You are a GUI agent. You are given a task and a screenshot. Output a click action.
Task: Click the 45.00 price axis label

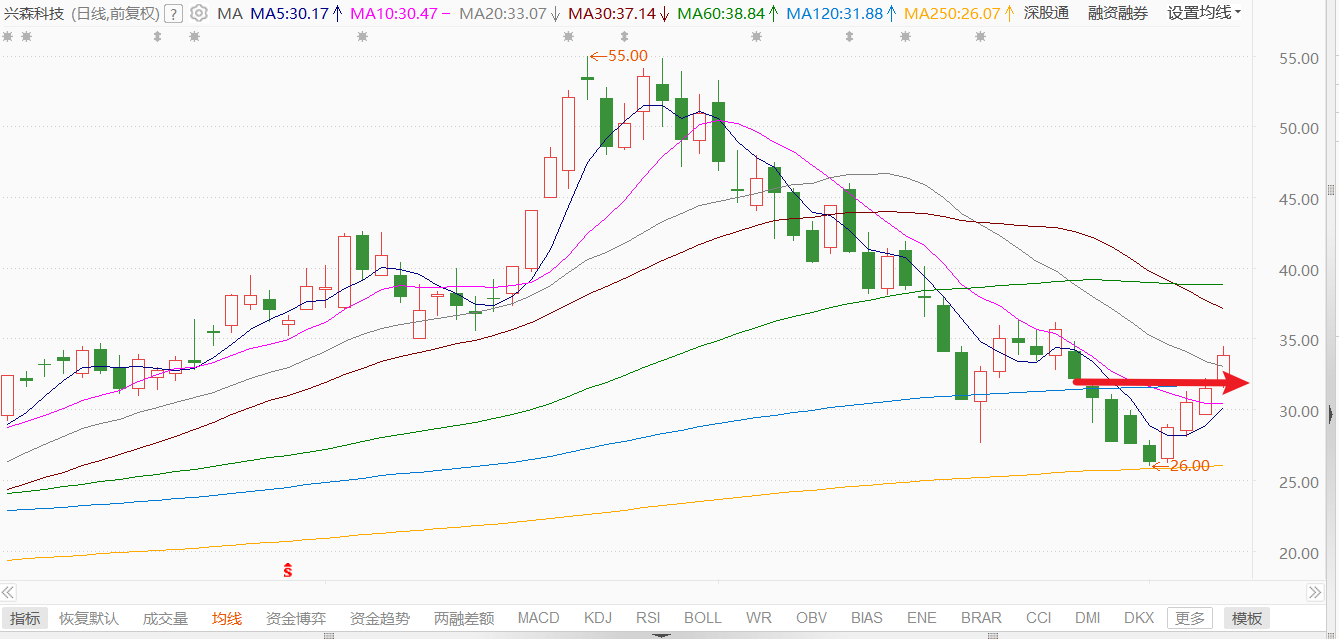pos(1298,199)
